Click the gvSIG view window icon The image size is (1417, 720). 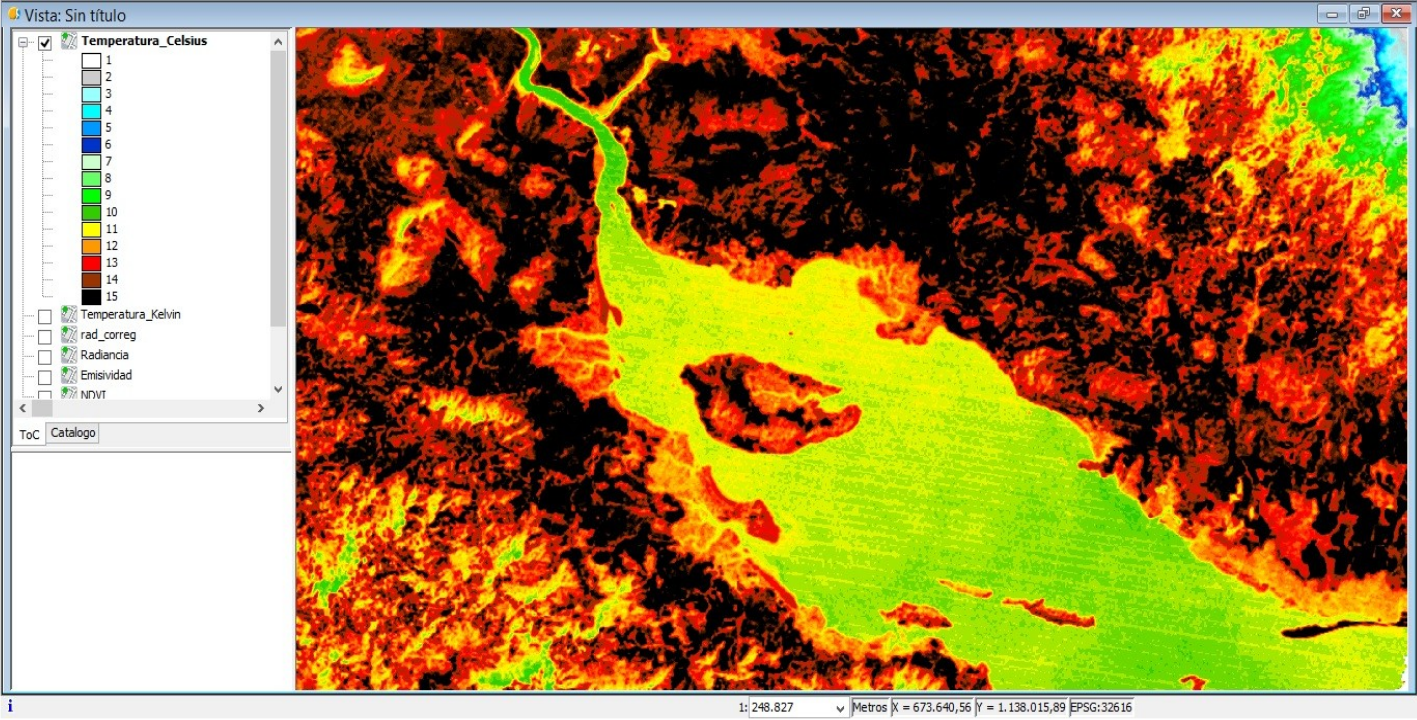pyautogui.click(x=13, y=15)
